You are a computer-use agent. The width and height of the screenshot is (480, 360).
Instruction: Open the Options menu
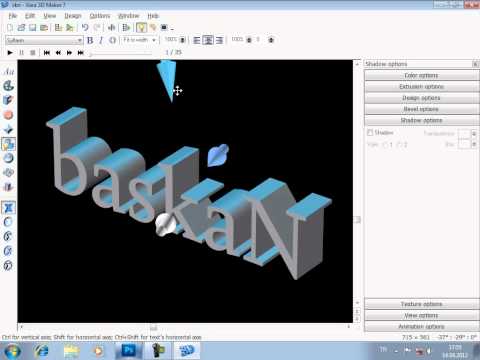point(100,16)
